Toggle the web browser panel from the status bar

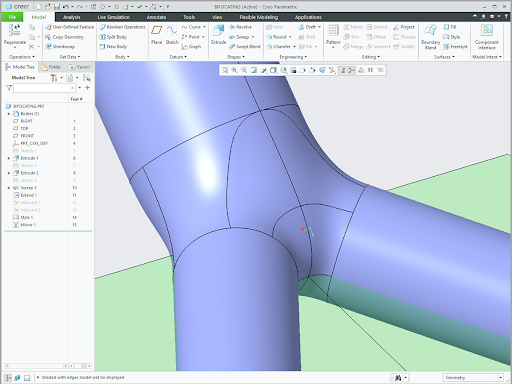(x=17, y=378)
